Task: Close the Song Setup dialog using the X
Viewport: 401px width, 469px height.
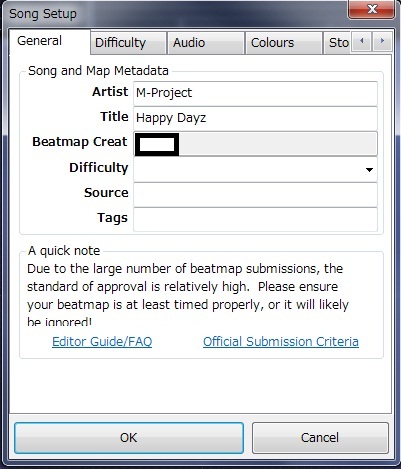Action: click(x=372, y=10)
